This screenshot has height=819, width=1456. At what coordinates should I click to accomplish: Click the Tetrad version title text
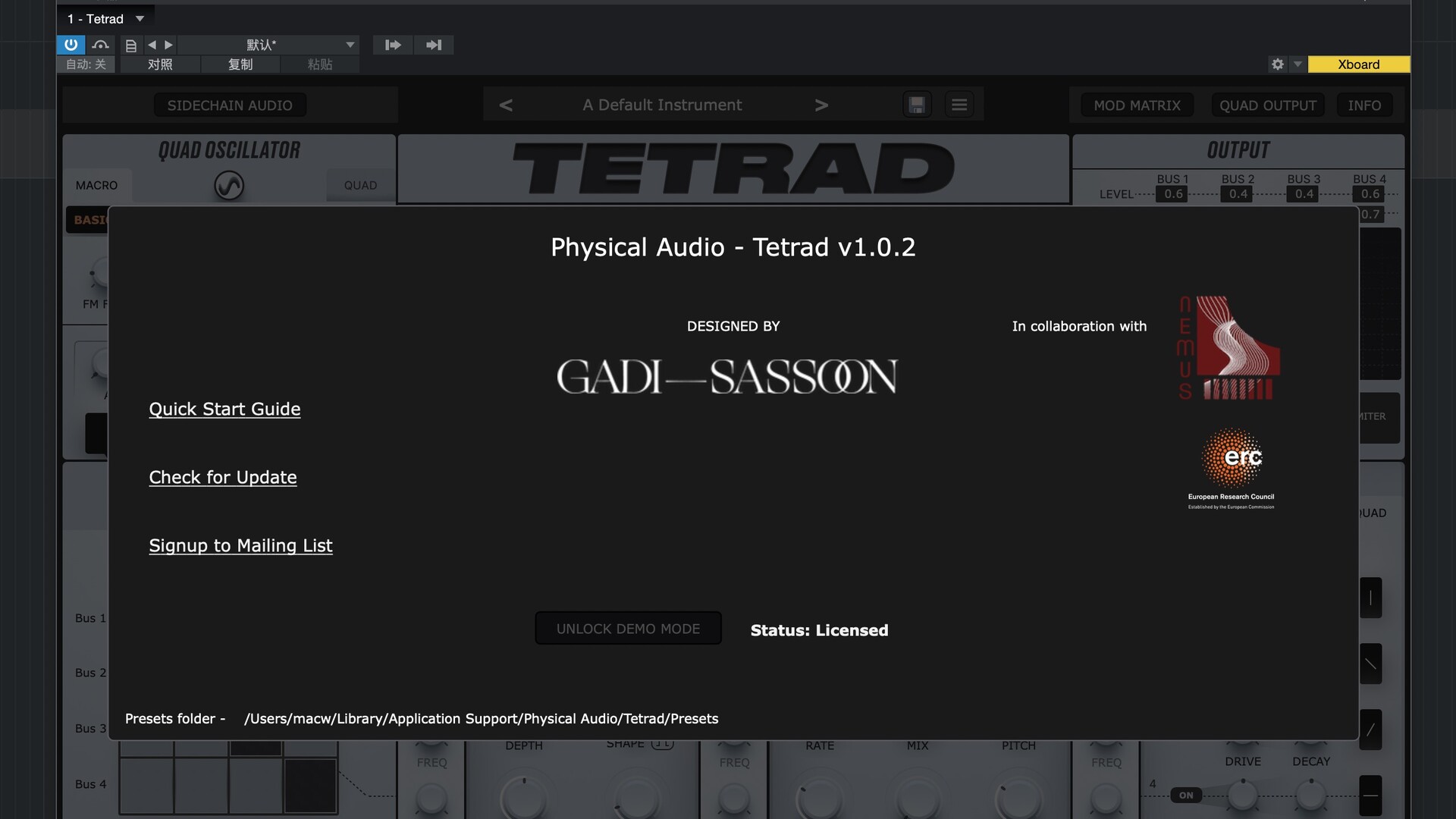(x=733, y=247)
